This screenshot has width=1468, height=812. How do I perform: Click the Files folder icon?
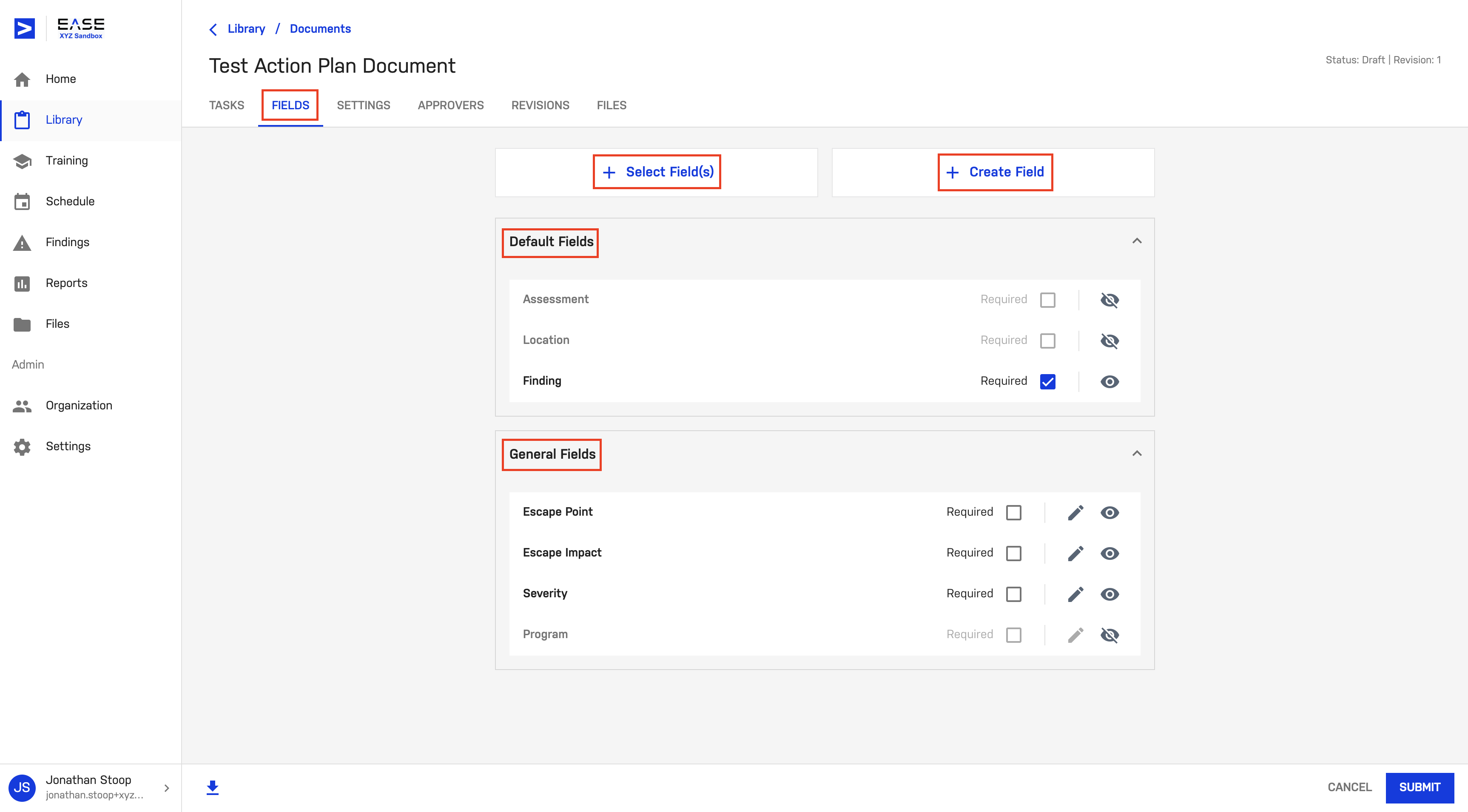pos(22,324)
